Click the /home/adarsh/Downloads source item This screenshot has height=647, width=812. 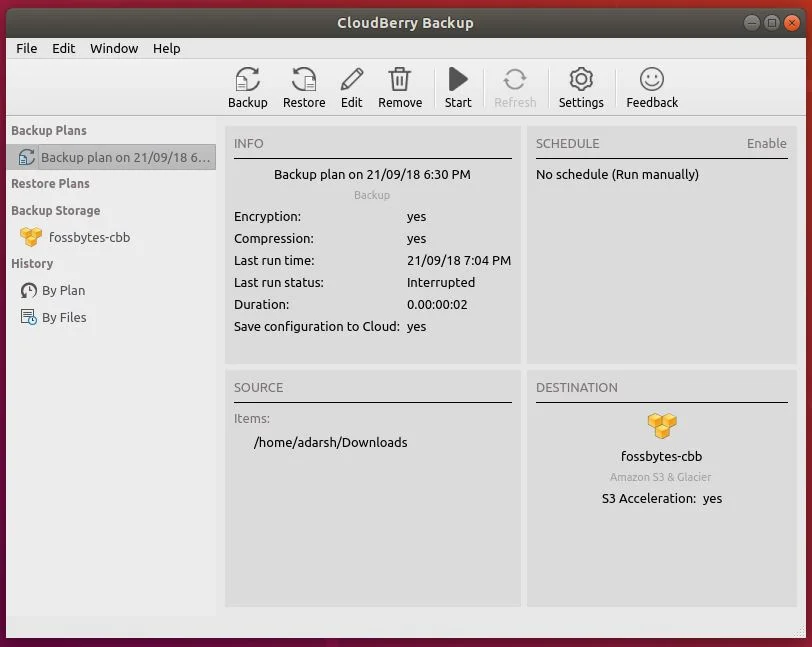330,442
